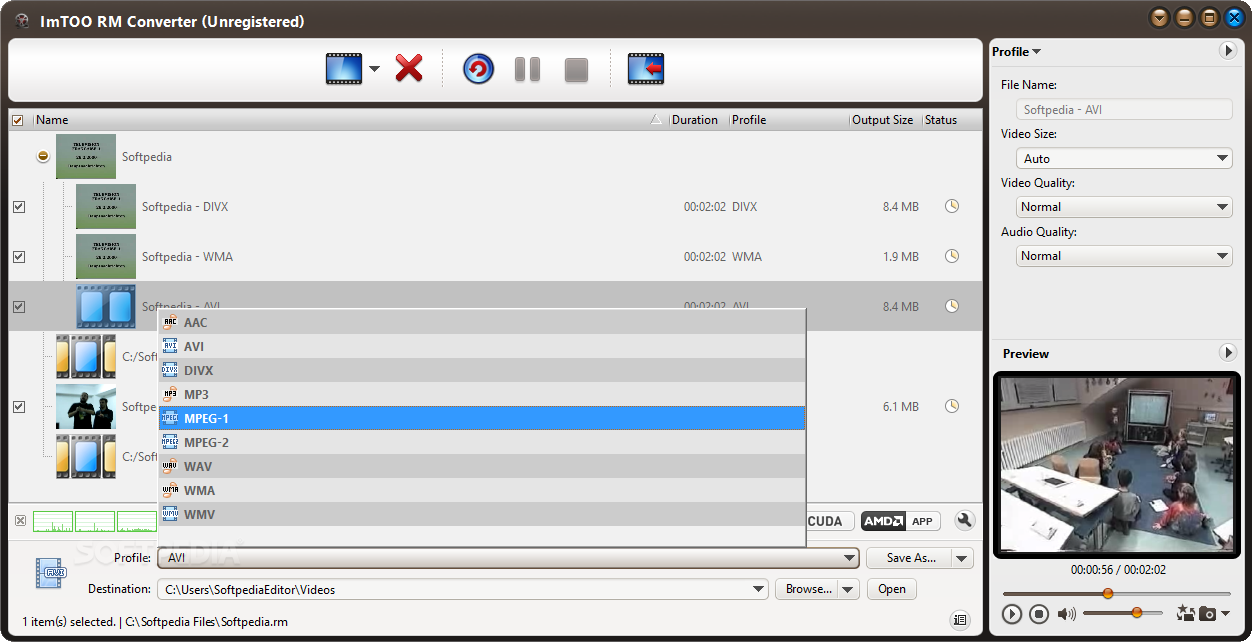Choose MP3 in the profile list

click(x=482, y=394)
